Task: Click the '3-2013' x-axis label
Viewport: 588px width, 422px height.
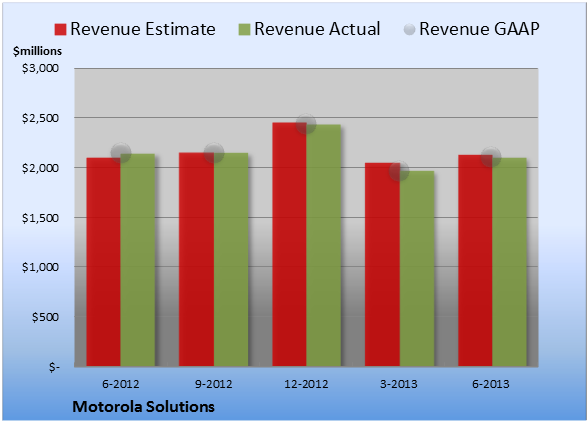Action: coord(399,384)
